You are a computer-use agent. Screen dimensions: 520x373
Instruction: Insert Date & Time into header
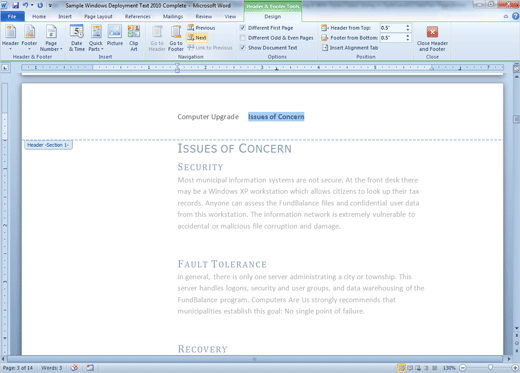[x=77, y=38]
